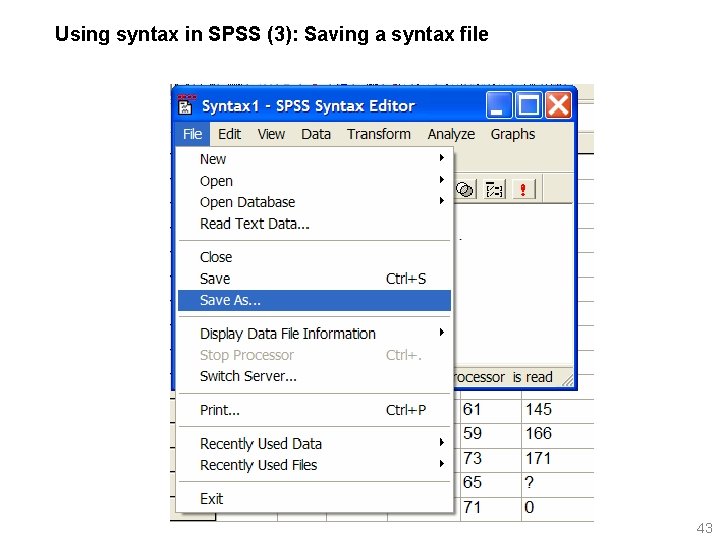The width and height of the screenshot is (720, 540).
Task: Maximize the SPSS Syntax Editor window
Action: (529, 105)
